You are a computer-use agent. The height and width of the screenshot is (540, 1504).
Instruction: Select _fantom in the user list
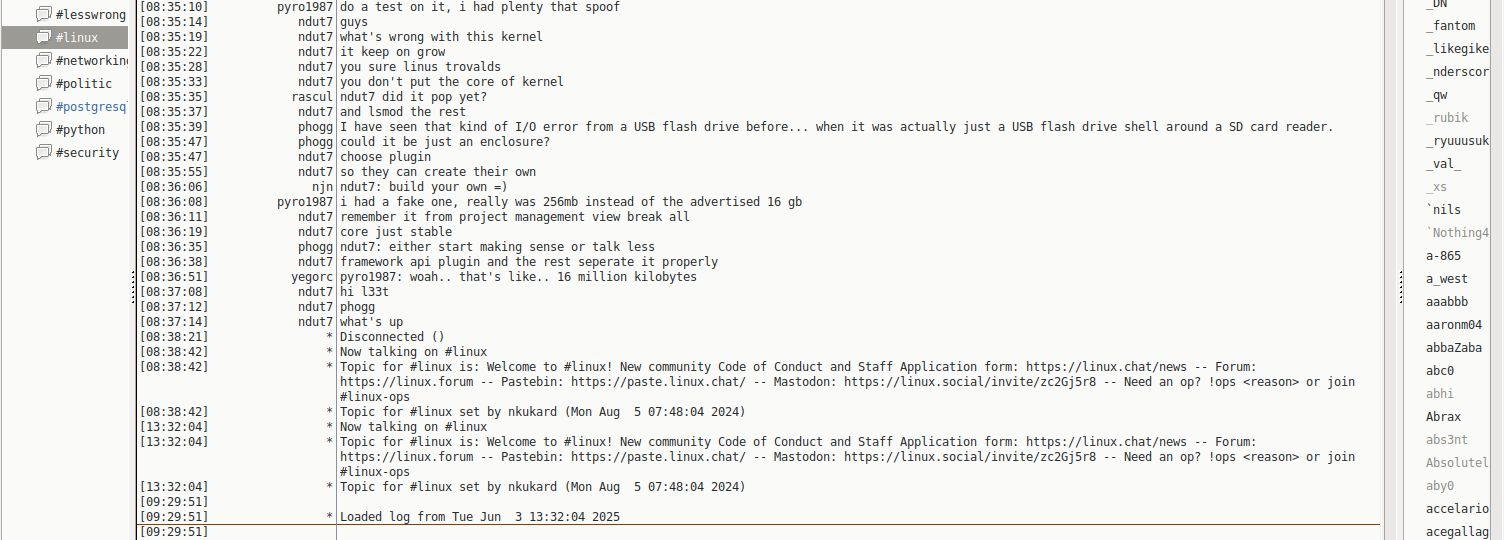[1450, 26]
